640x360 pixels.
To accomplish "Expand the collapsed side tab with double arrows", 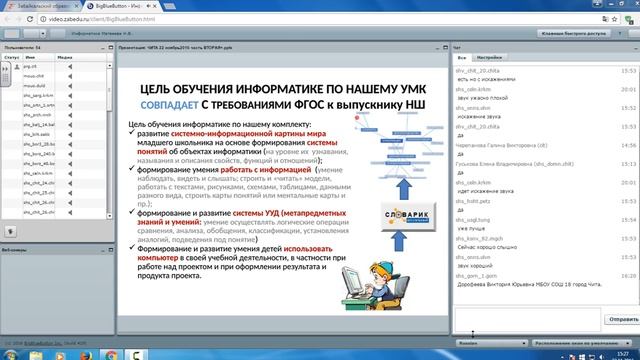I will [5, 74].
